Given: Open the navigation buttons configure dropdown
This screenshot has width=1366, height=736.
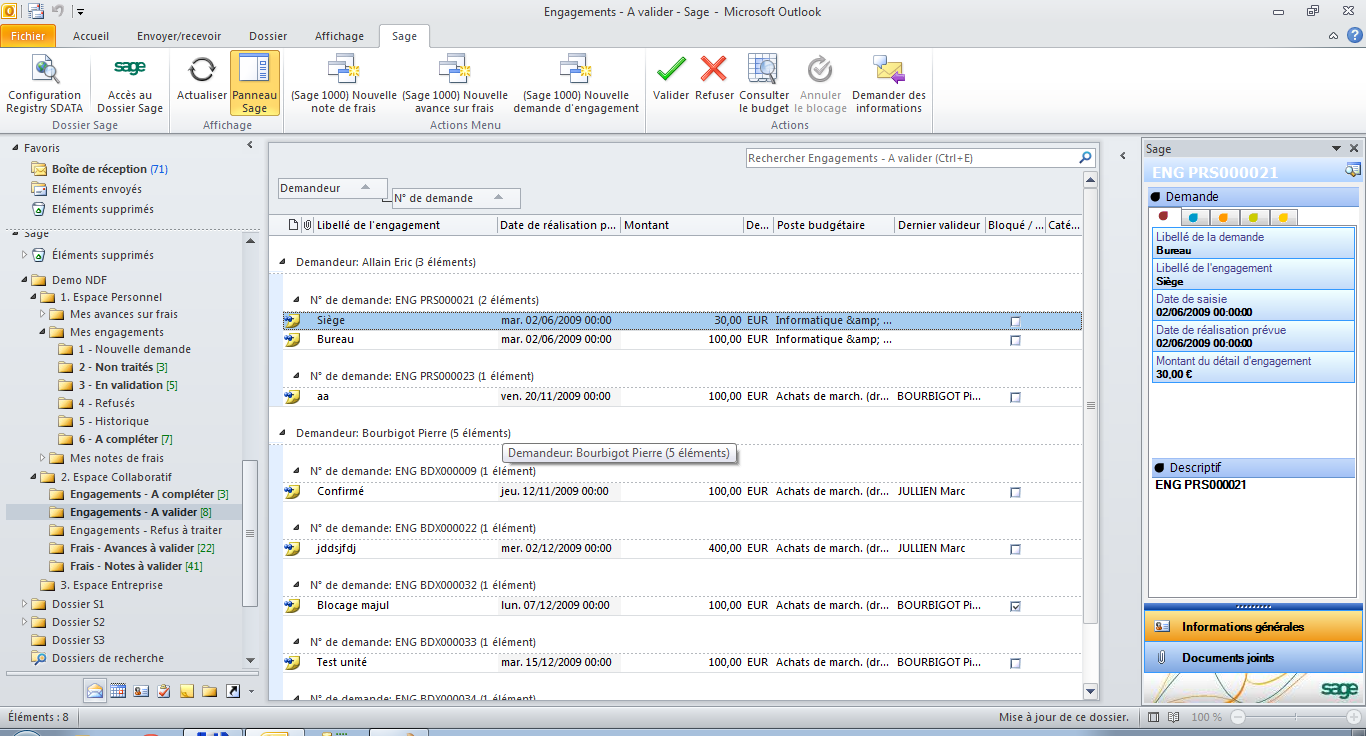Looking at the screenshot, I should (x=251, y=691).
